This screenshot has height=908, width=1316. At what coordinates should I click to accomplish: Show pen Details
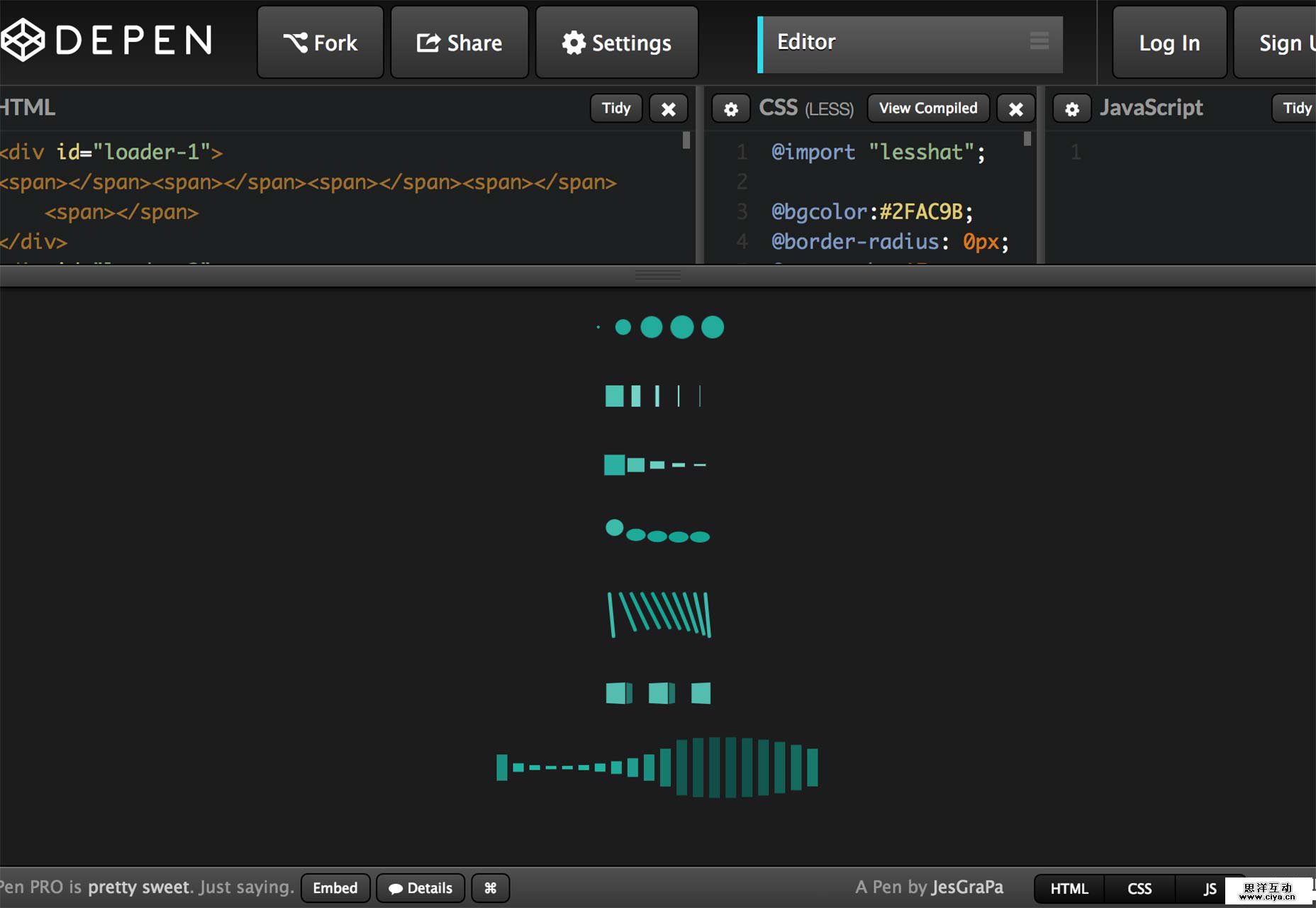coord(420,888)
